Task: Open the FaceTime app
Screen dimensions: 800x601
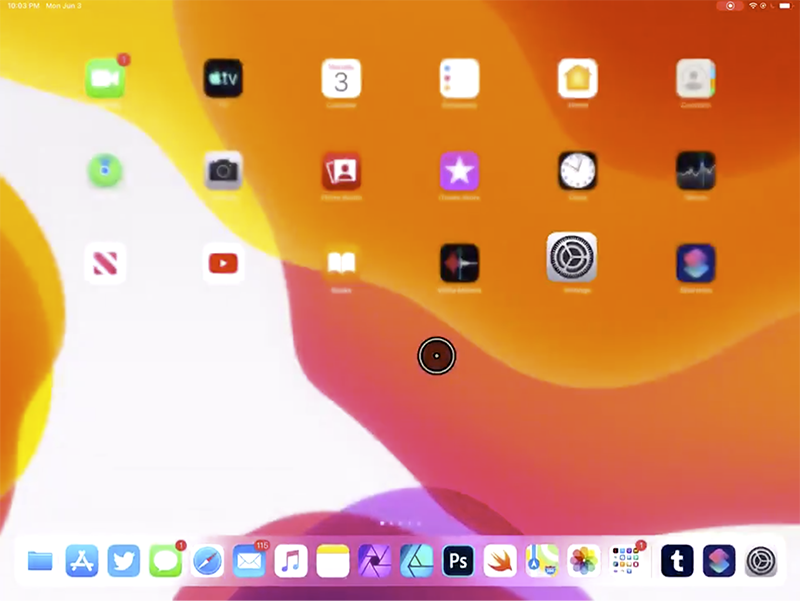Action: (x=105, y=79)
